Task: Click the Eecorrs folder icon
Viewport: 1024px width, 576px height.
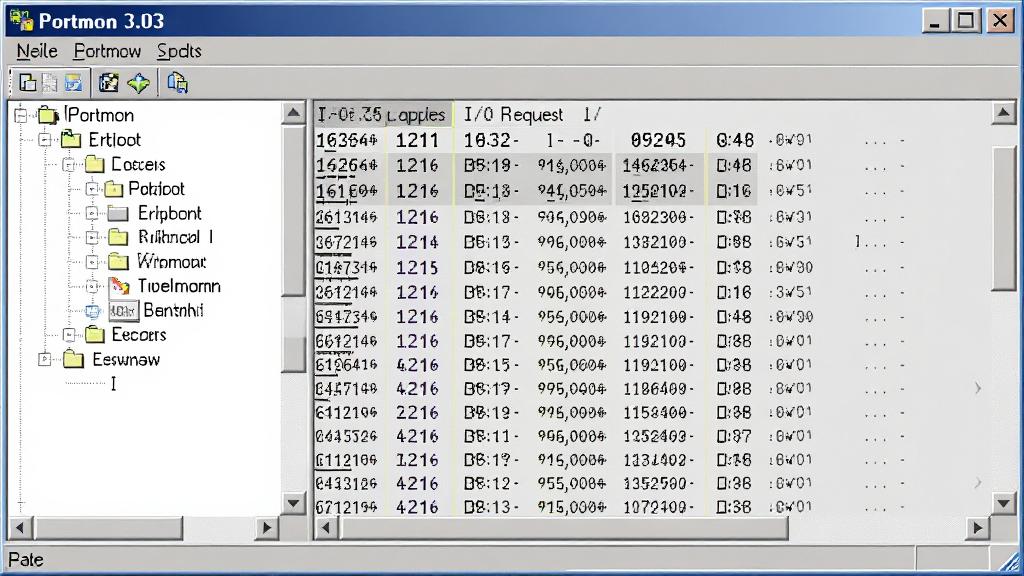Action: (95, 335)
